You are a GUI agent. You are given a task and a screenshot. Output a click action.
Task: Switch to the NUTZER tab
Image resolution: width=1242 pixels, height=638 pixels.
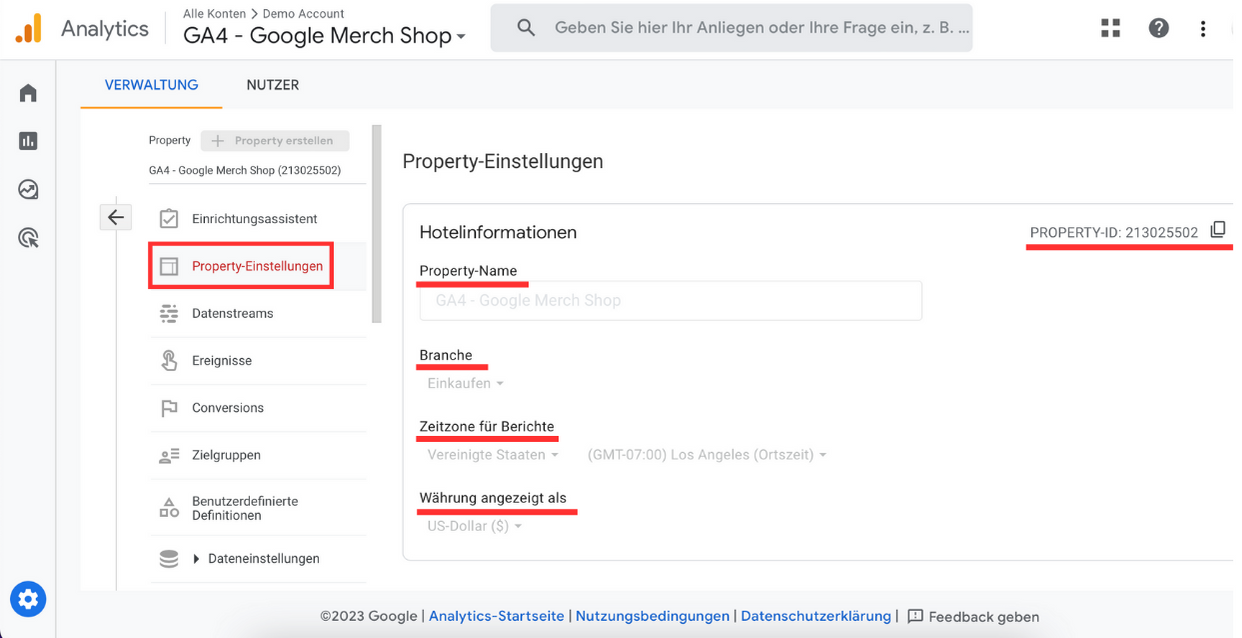tap(273, 85)
